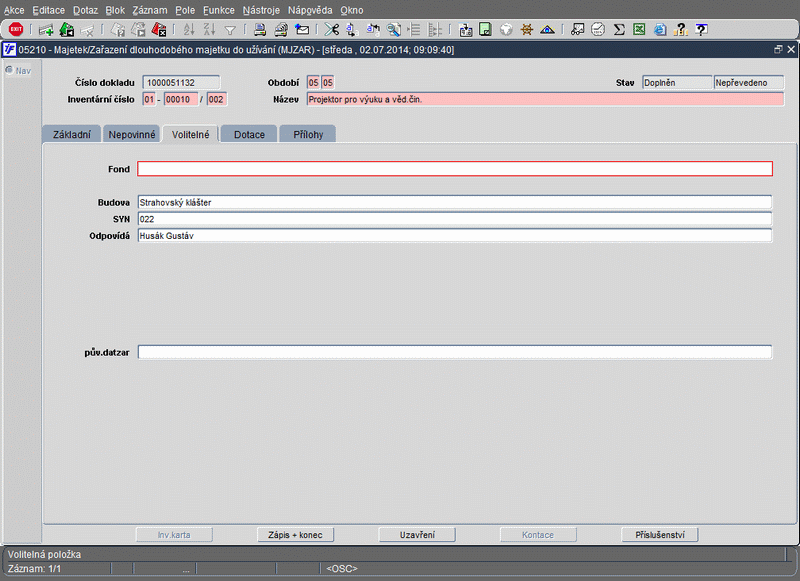Click the Uzavření button
This screenshot has width=800, height=581.
tap(417, 535)
